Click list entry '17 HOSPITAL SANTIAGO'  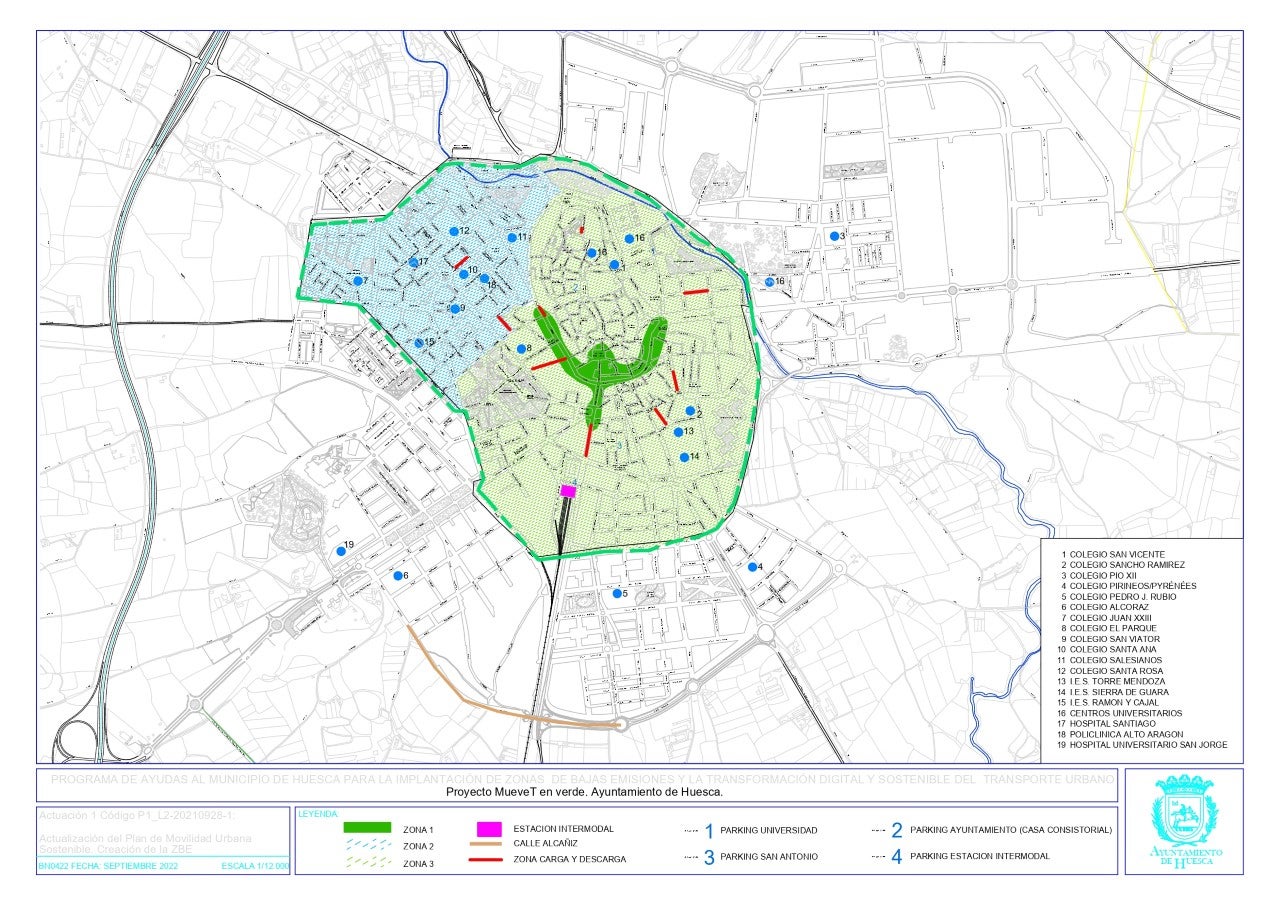click(1106, 723)
